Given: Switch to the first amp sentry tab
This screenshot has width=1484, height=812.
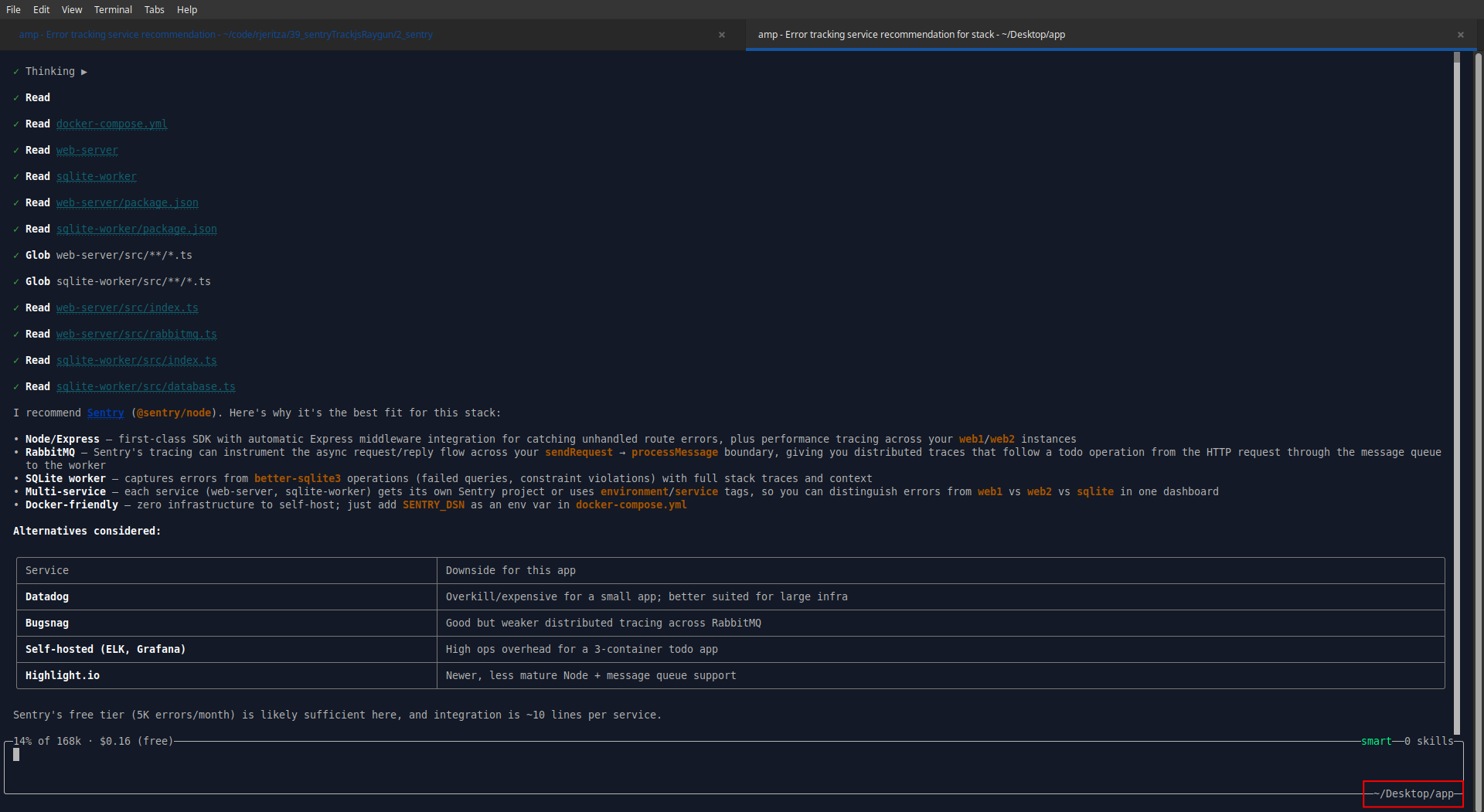Looking at the screenshot, I should pos(226,35).
